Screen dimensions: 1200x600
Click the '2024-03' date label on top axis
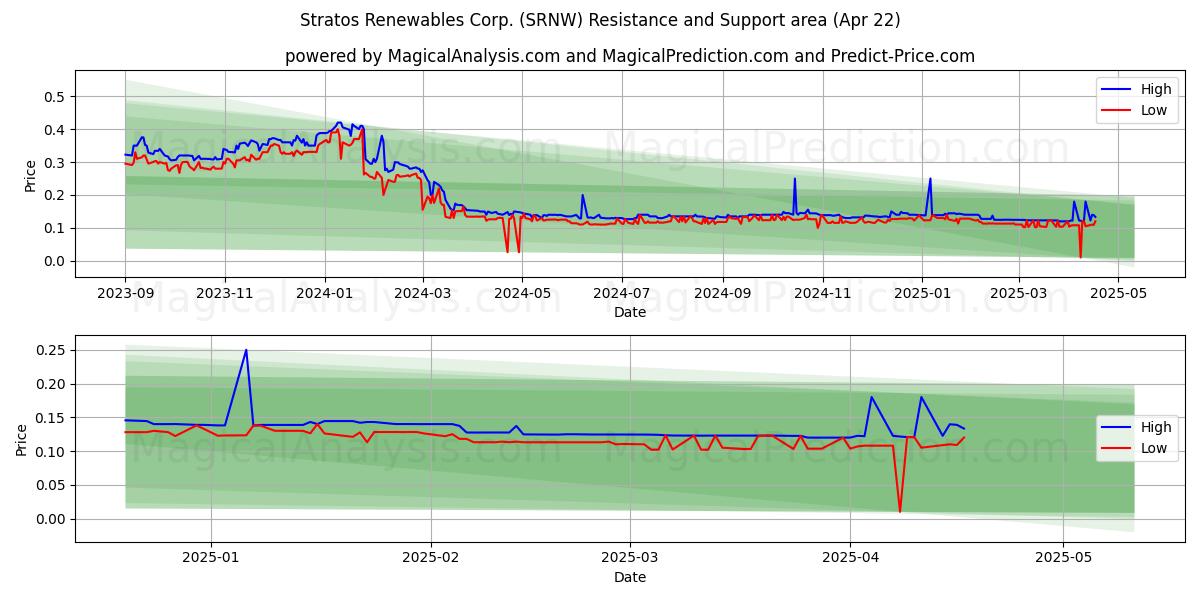(422, 294)
